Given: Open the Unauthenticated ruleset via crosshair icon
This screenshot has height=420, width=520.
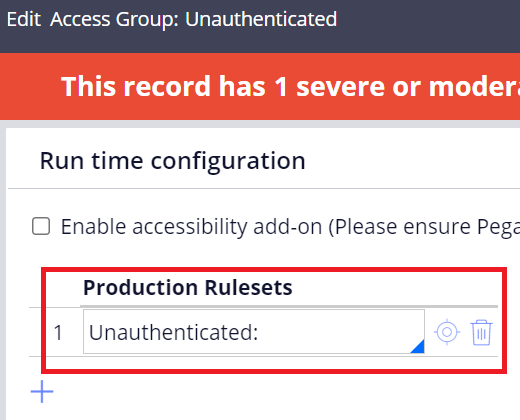Looking at the screenshot, I should pos(447,332).
